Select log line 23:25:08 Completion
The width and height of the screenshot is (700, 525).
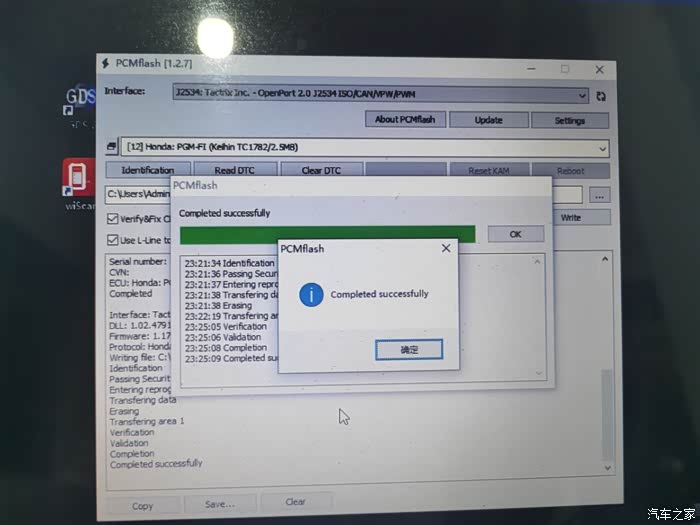pos(226,347)
